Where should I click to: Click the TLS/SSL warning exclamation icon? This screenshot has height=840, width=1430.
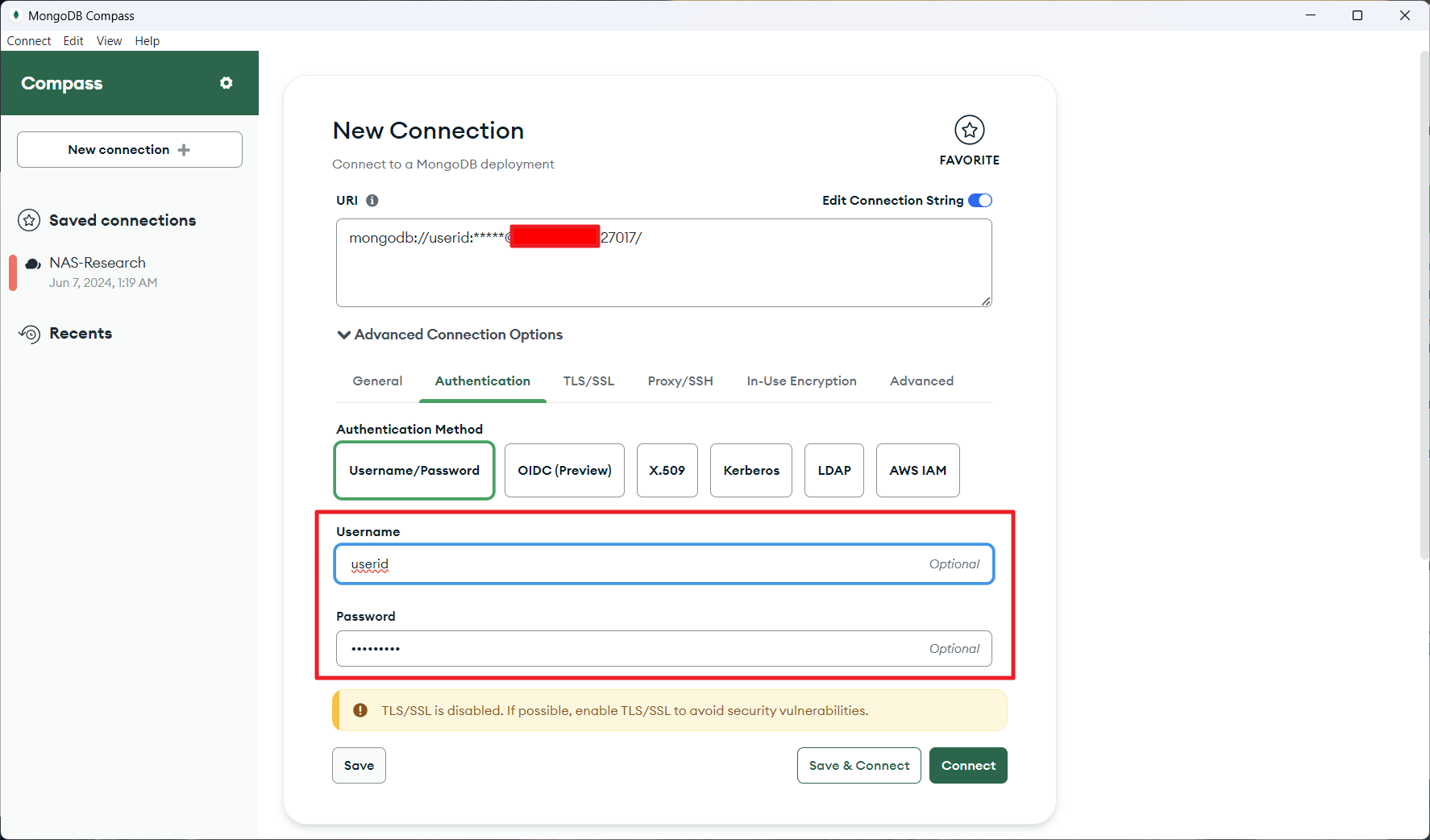[360, 710]
